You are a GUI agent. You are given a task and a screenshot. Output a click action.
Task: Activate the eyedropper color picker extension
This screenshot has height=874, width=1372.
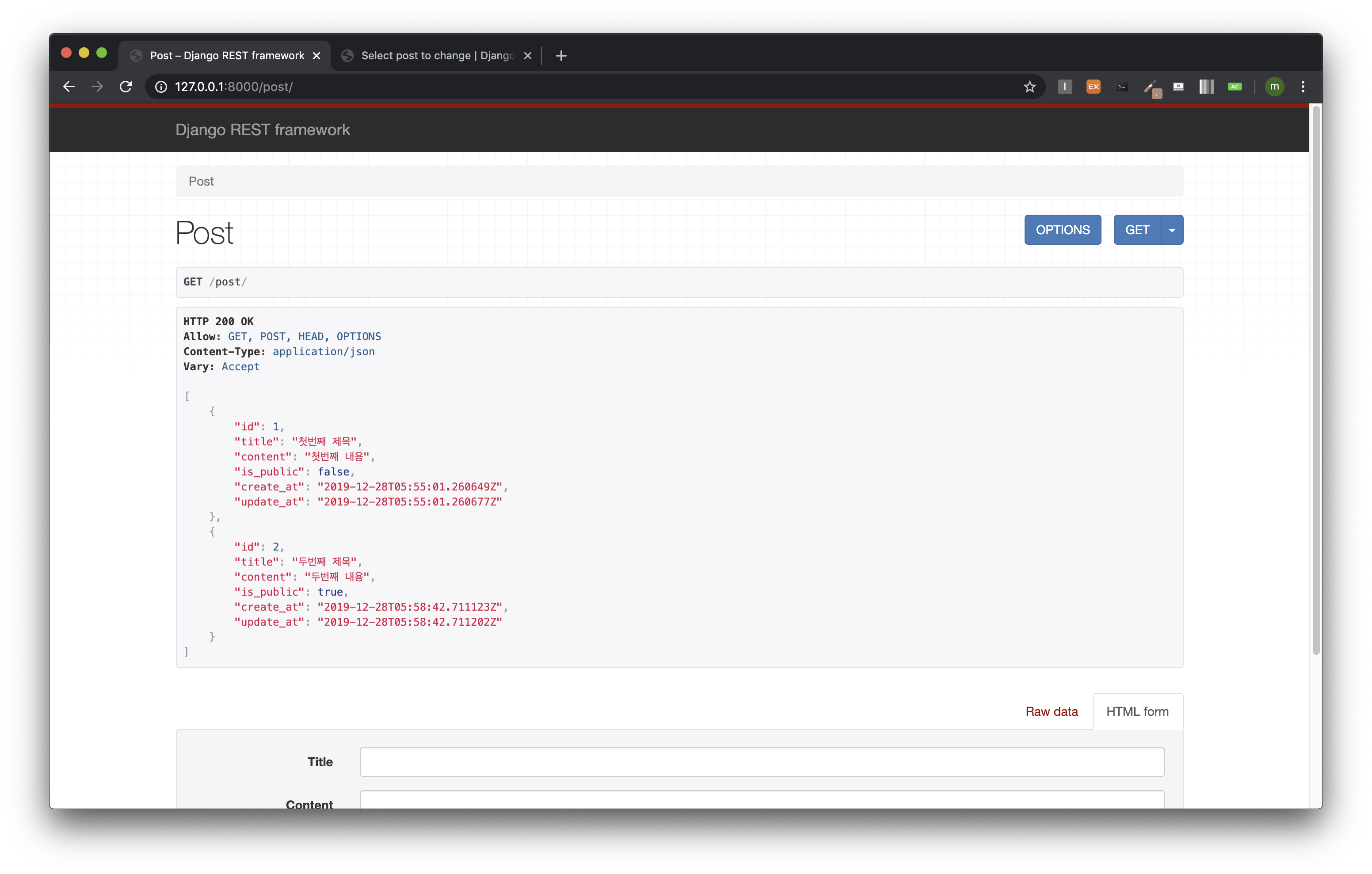[x=1151, y=87]
